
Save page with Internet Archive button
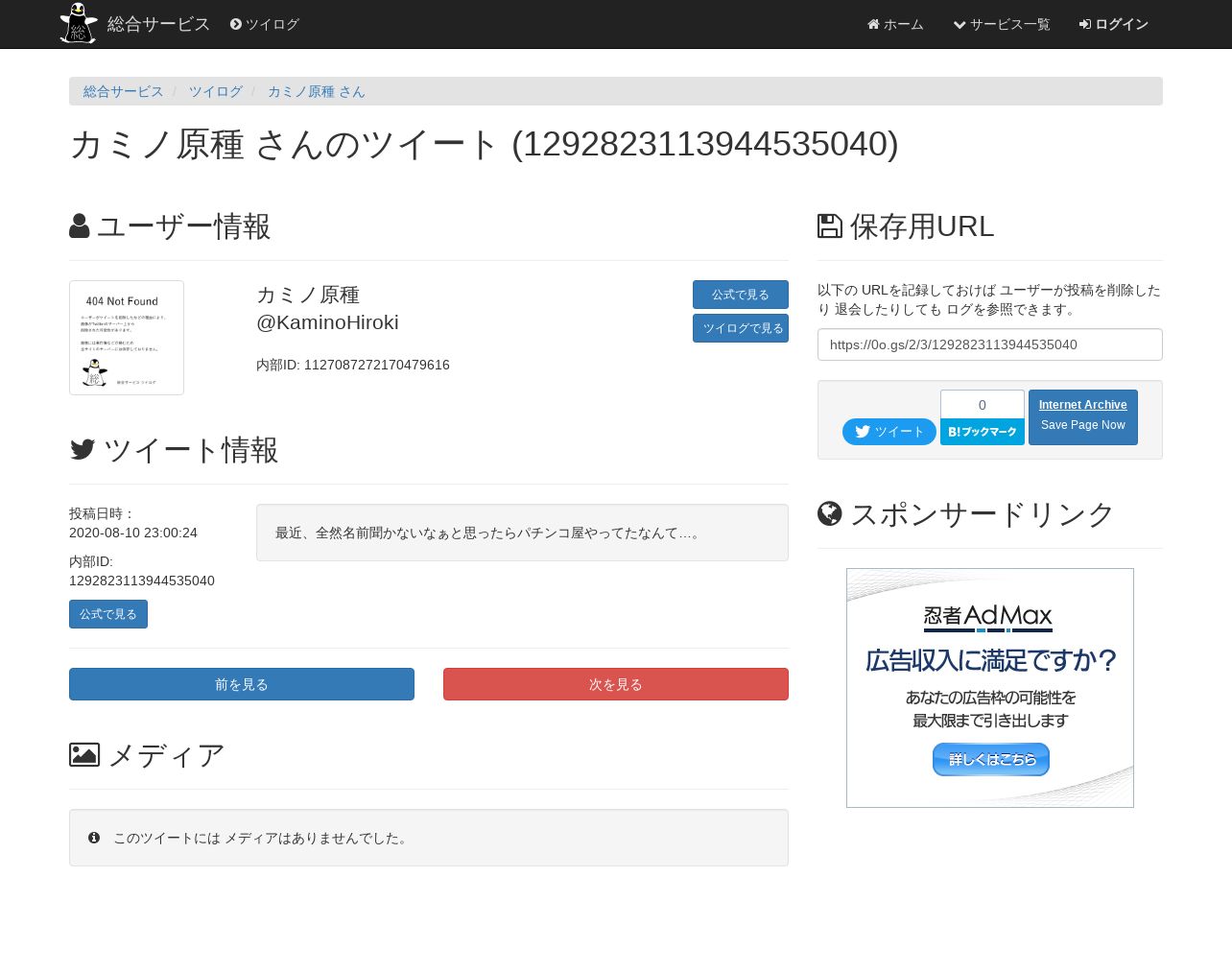pos(1083,417)
